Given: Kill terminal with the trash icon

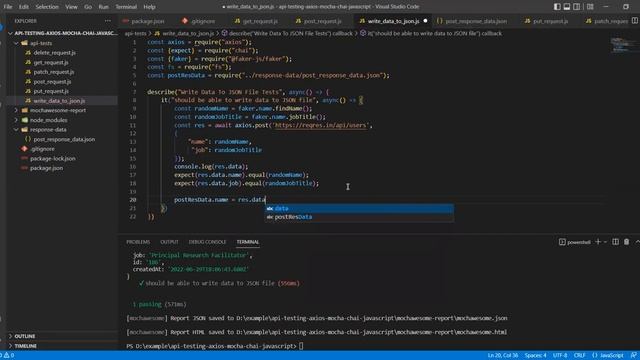Looking at the screenshot, I should tap(627, 242).
